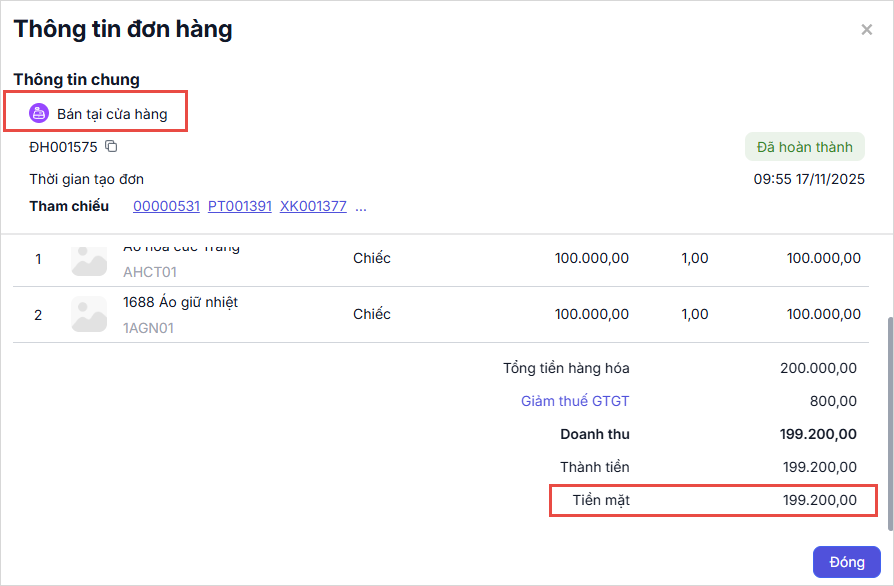Click the Tiền mặt payment row label
The width and height of the screenshot is (894, 586).
(x=601, y=500)
